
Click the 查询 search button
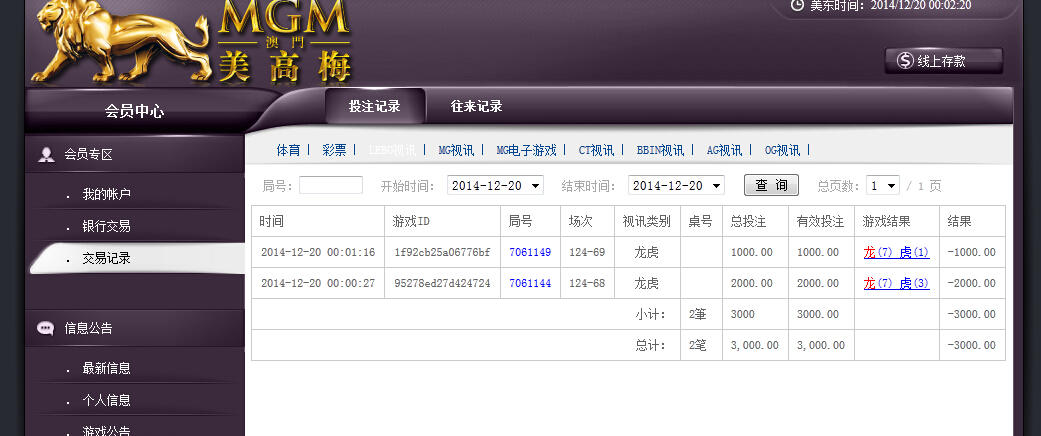point(771,185)
